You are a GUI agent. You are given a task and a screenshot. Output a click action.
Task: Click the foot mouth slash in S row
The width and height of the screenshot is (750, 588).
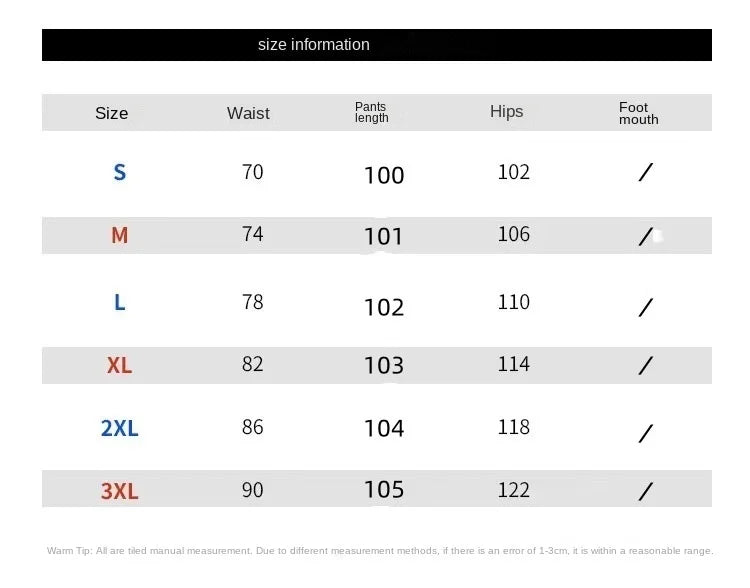646,173
